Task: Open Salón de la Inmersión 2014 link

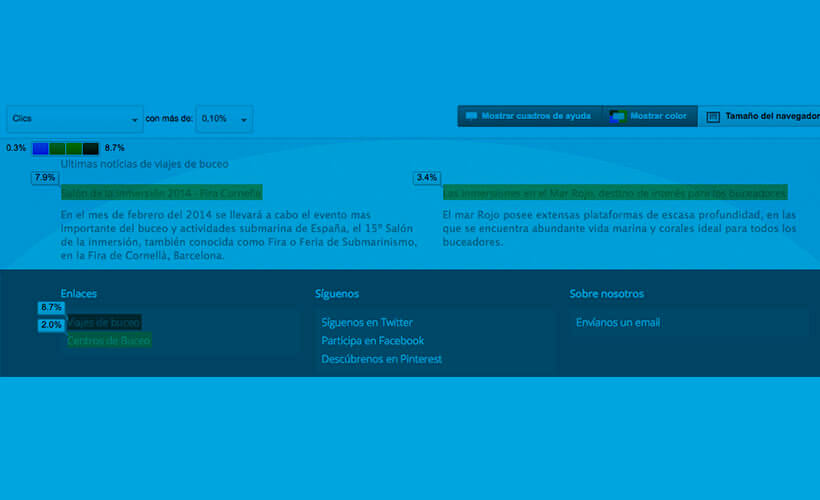Action: pos(162,193)
